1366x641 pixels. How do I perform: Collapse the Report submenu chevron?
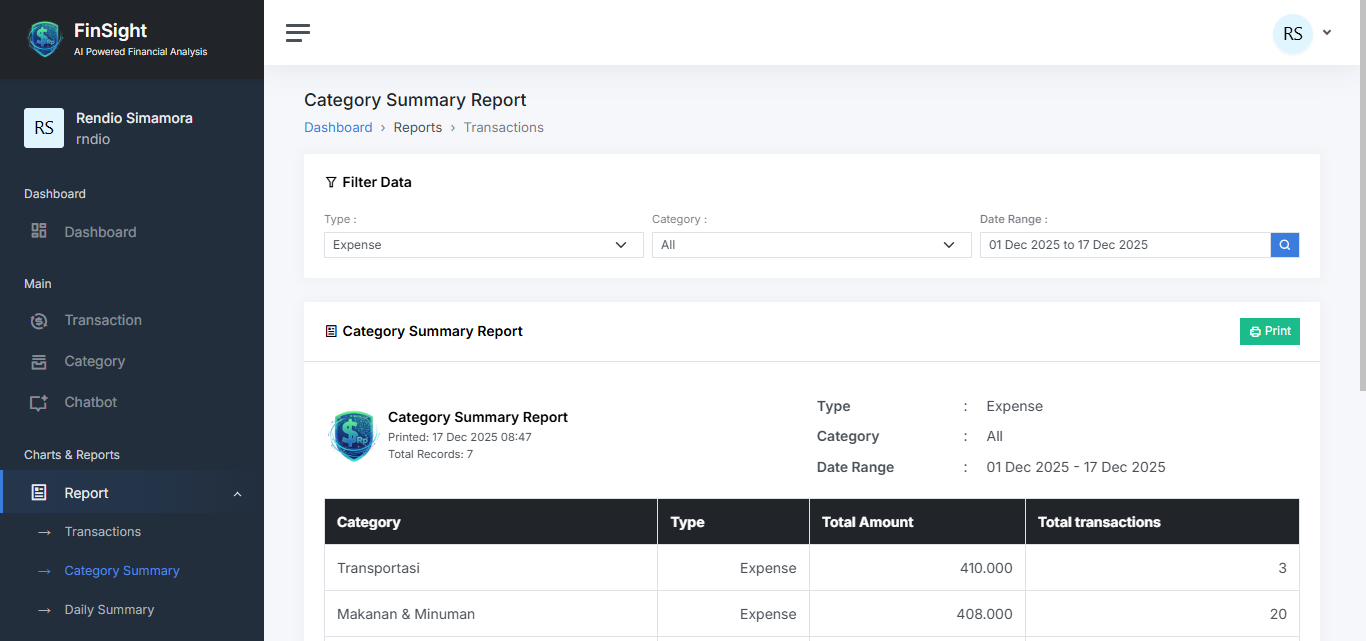237,494
